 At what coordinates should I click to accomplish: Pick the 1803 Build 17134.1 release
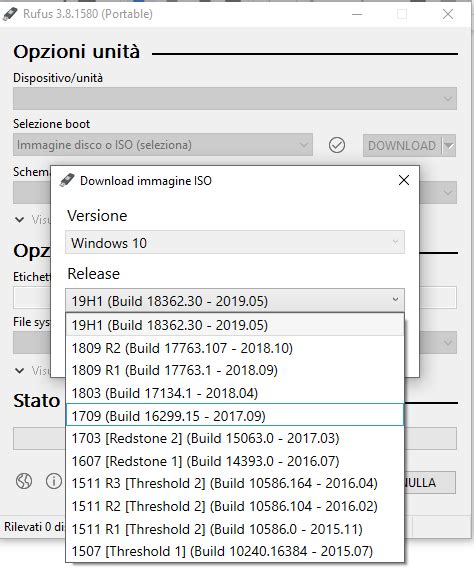pos(235,393)
